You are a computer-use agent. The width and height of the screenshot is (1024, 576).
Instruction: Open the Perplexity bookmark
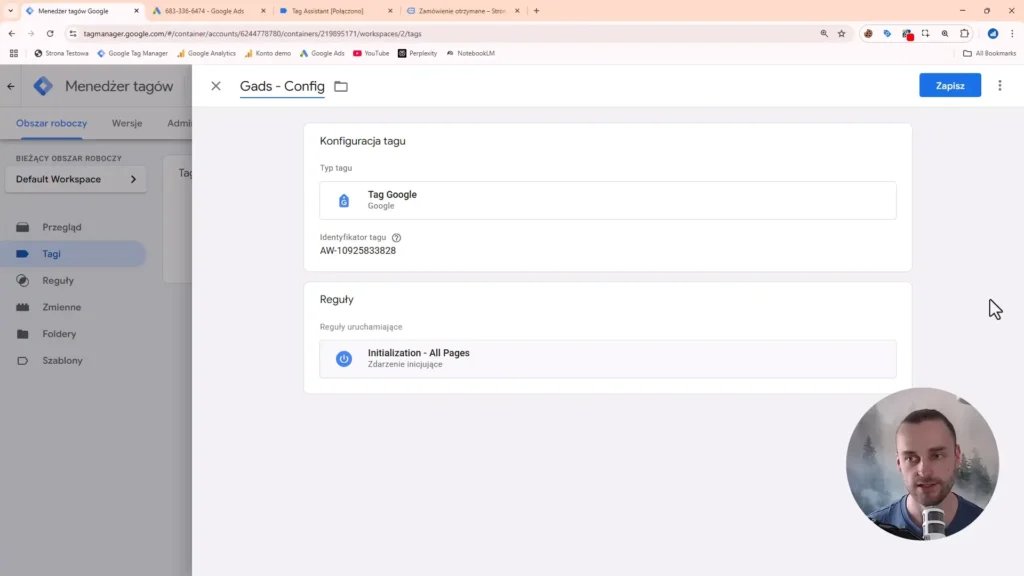tap(418, 54)
